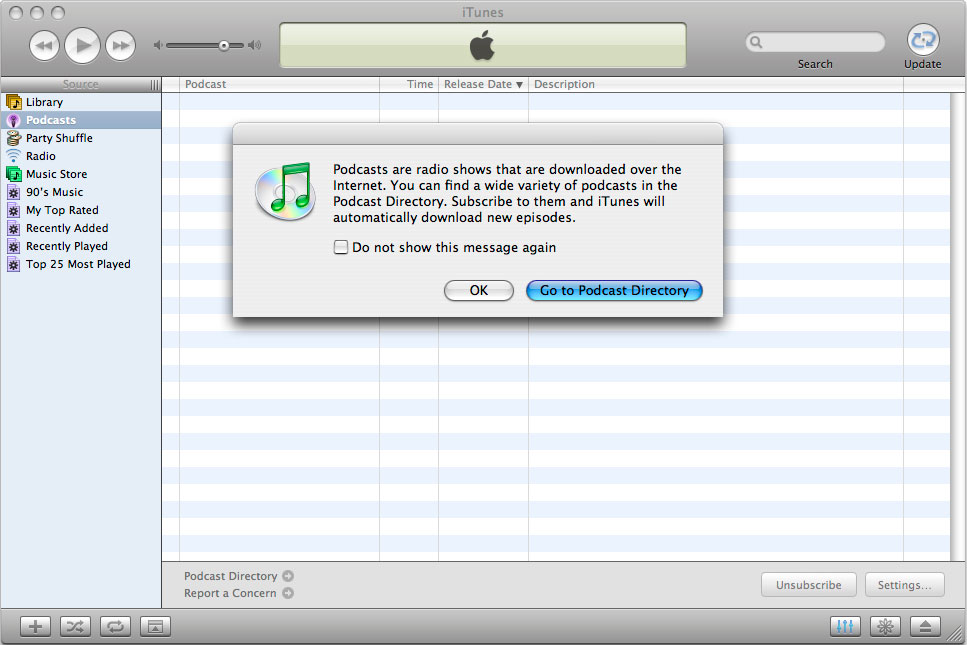Image resolution: width=967 pixels, height=645 pixels.
Task: Toggle the Repeat button
Action: click(115, 627)
